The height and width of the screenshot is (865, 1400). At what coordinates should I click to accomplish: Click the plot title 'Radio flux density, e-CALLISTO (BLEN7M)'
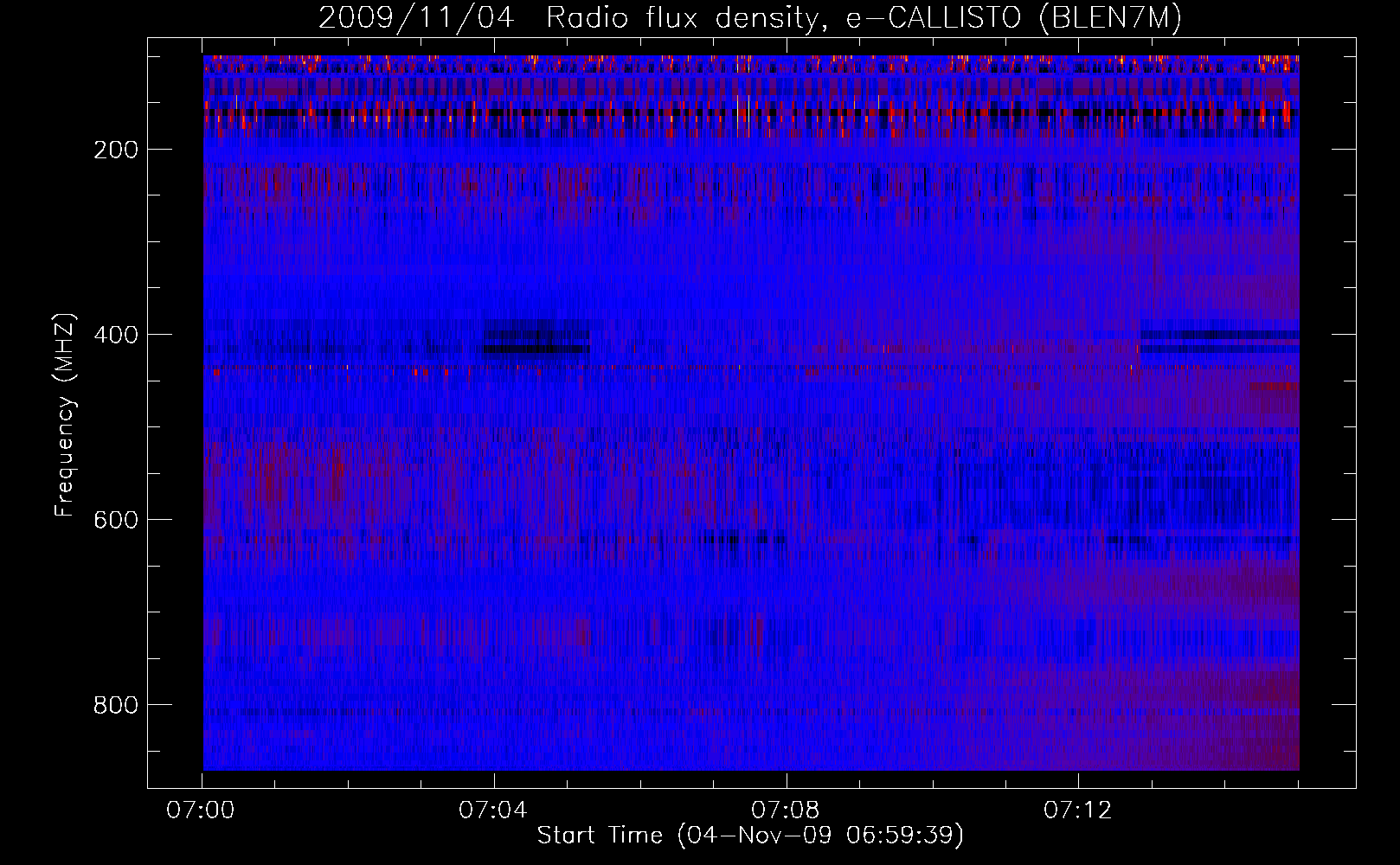(x=864, y=18)
